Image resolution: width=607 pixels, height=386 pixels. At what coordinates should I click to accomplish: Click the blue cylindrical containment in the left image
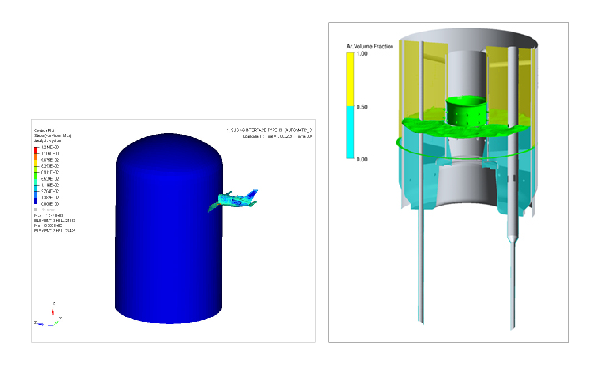tap(169, 228)
